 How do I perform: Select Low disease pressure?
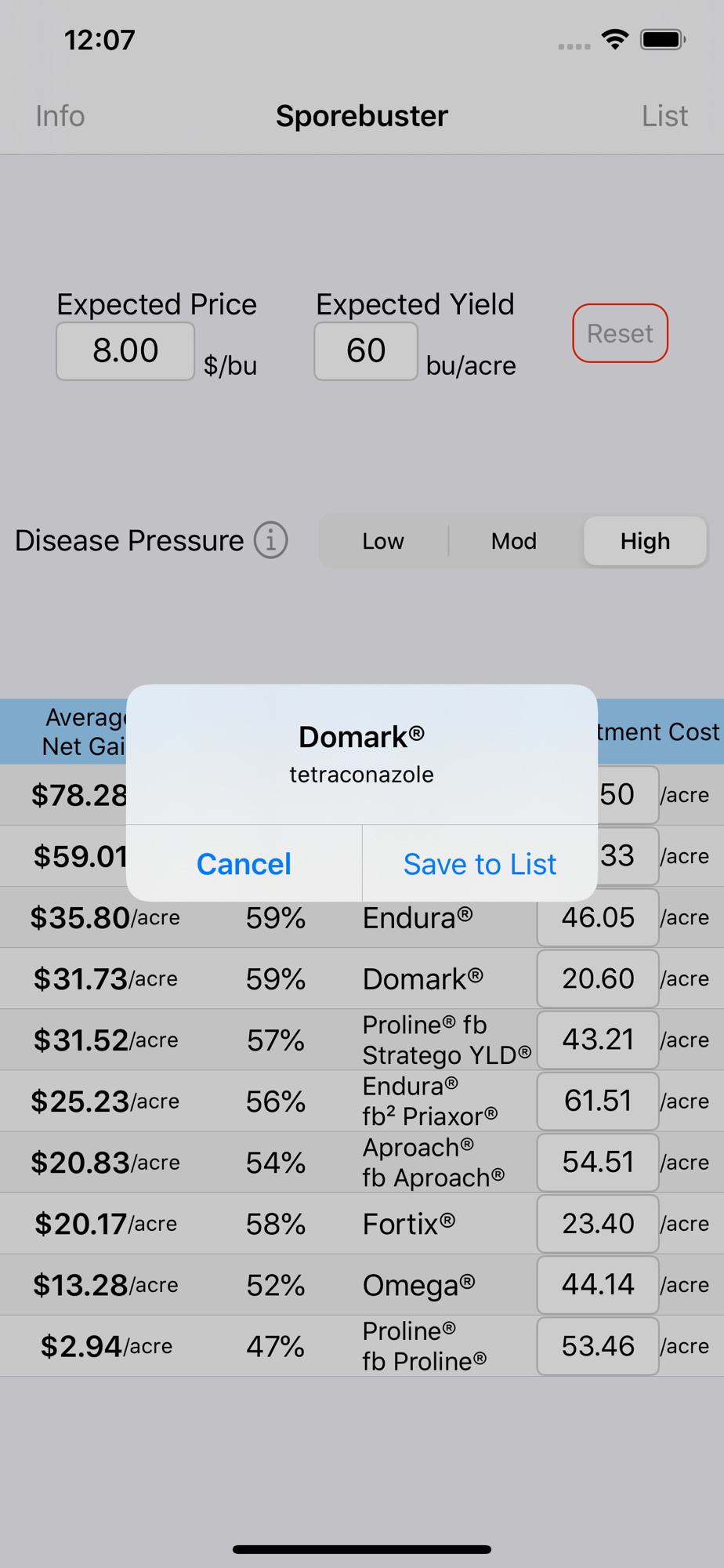point(383,541)
